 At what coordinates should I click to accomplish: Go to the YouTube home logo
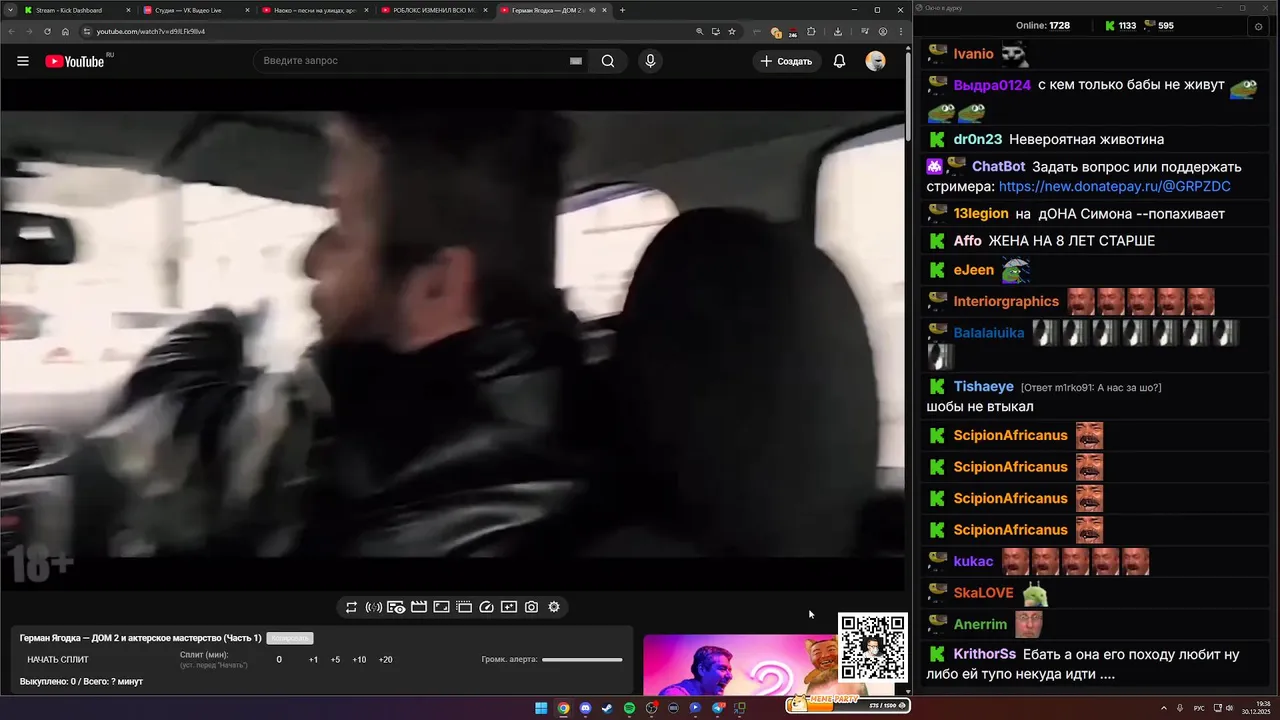(x=75, y=61)
